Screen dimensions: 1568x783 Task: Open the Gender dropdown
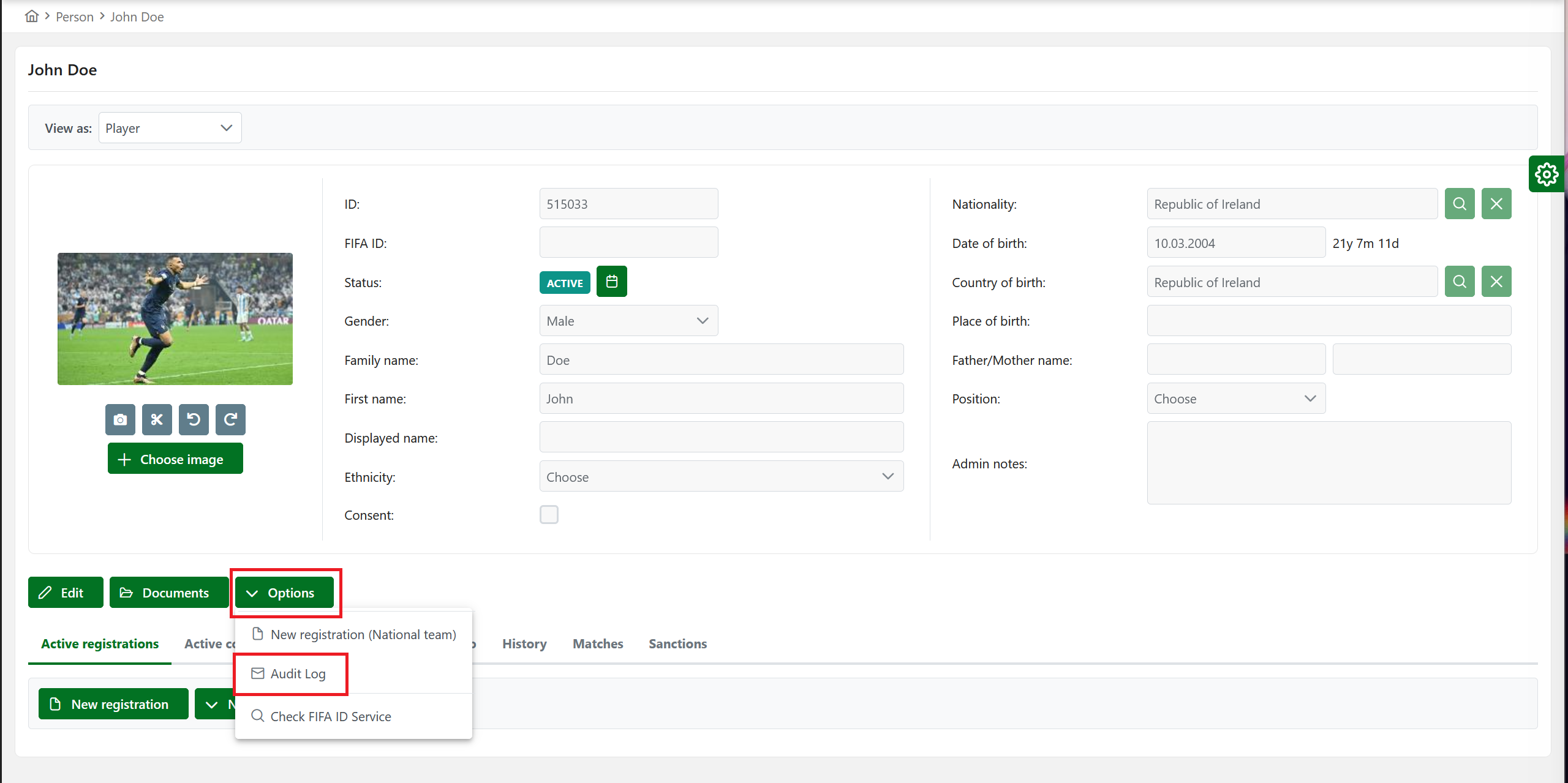tap(628, 321)
